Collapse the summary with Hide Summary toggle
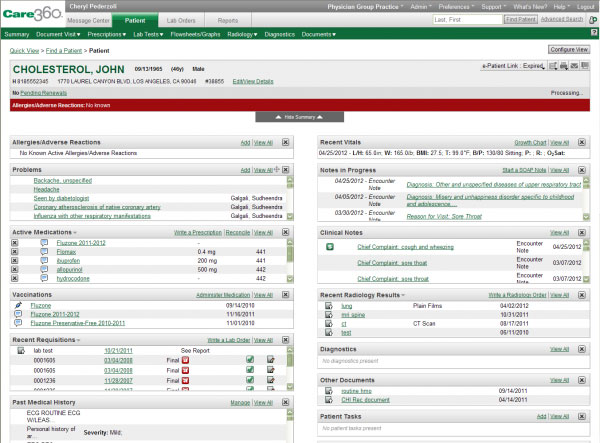 300,117
